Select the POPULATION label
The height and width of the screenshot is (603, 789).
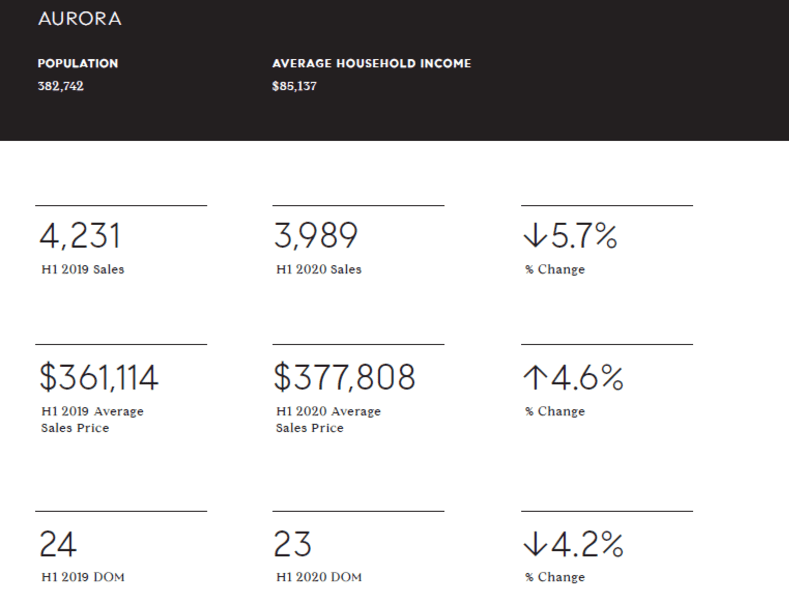[x=77, y=63]
